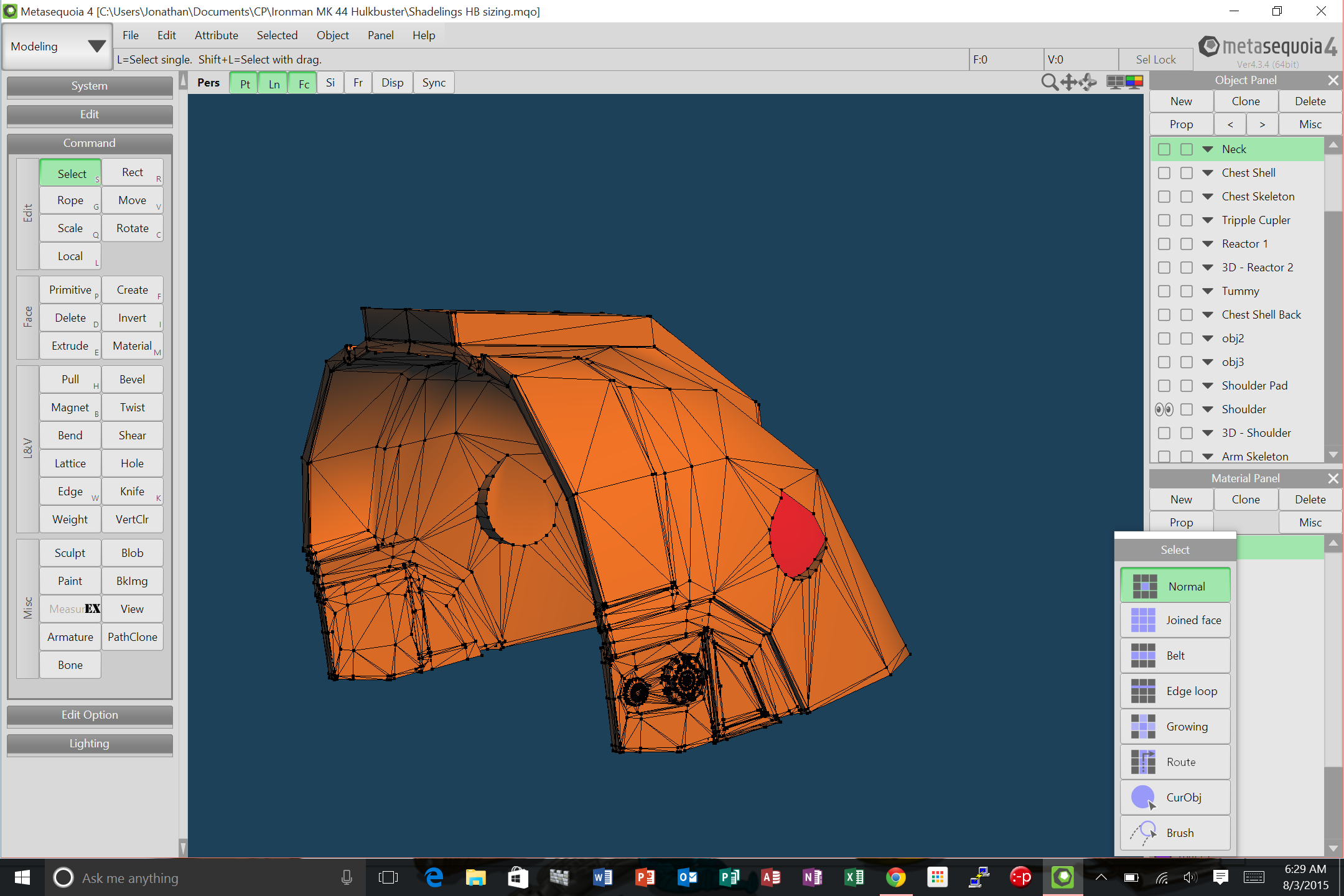Choose Belt selection mode

click(x=1175, y=656)
